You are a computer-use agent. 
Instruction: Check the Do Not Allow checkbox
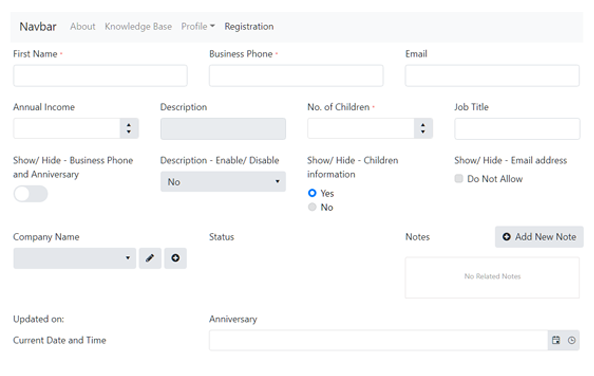459,179
